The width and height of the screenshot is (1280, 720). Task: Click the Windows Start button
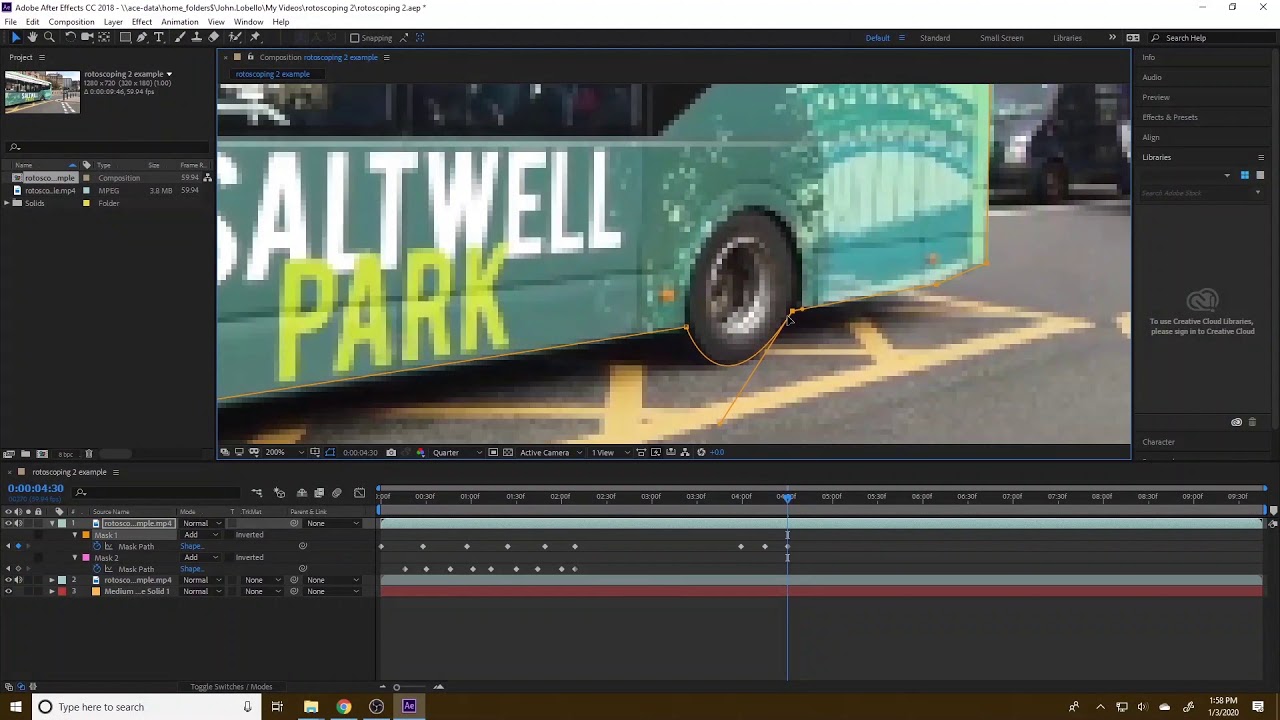[x=15, y=707]
